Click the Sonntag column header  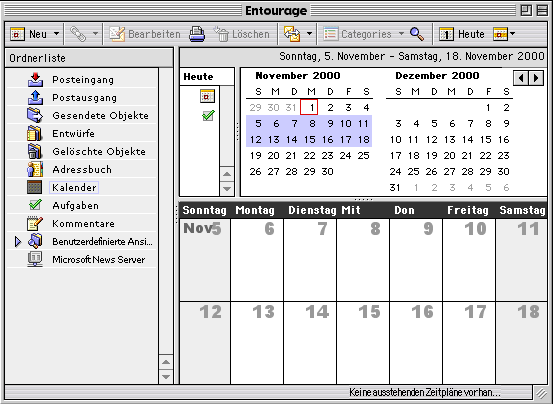204,210
